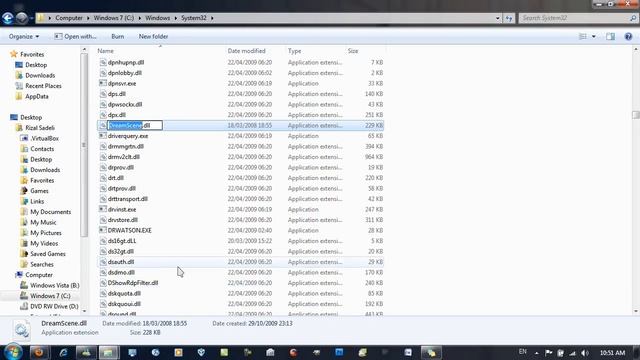Select the driverquery.exe file icon
Viewport: 640px width, 360px height.
(103, 136)
